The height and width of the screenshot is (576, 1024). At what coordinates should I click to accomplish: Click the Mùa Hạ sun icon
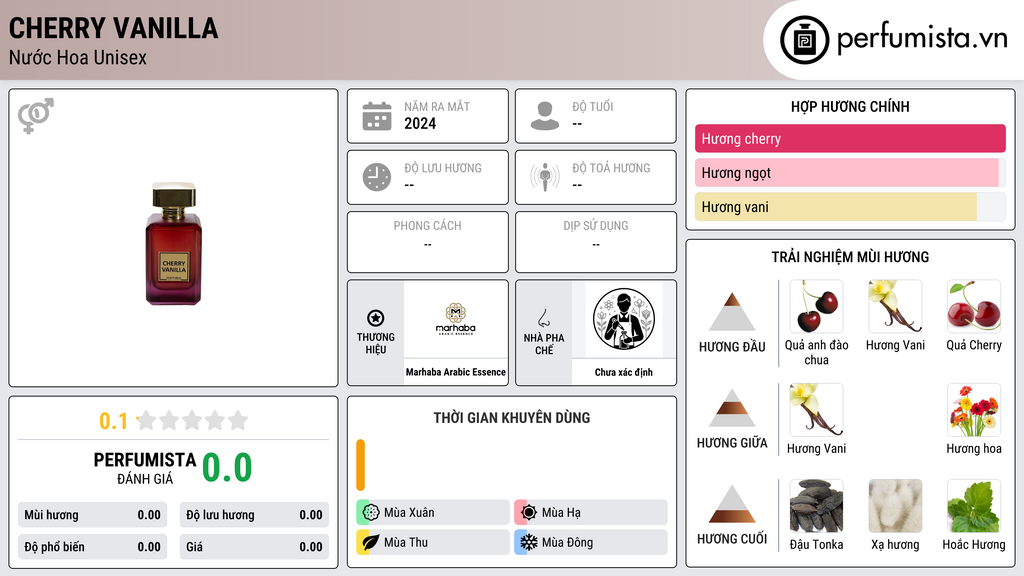529,513
